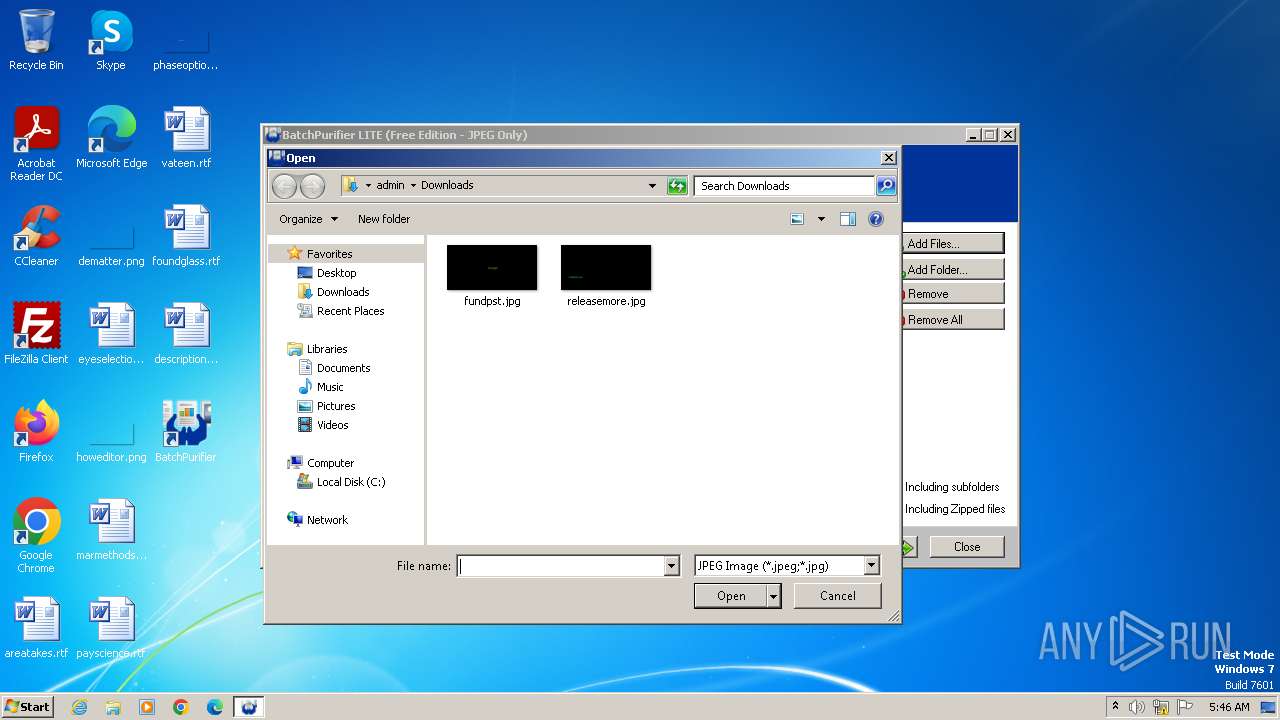The height and width of the screenshot is (720, 1280).
Task: Open FileZilla Client desktop icon
Action: (36, 334)
